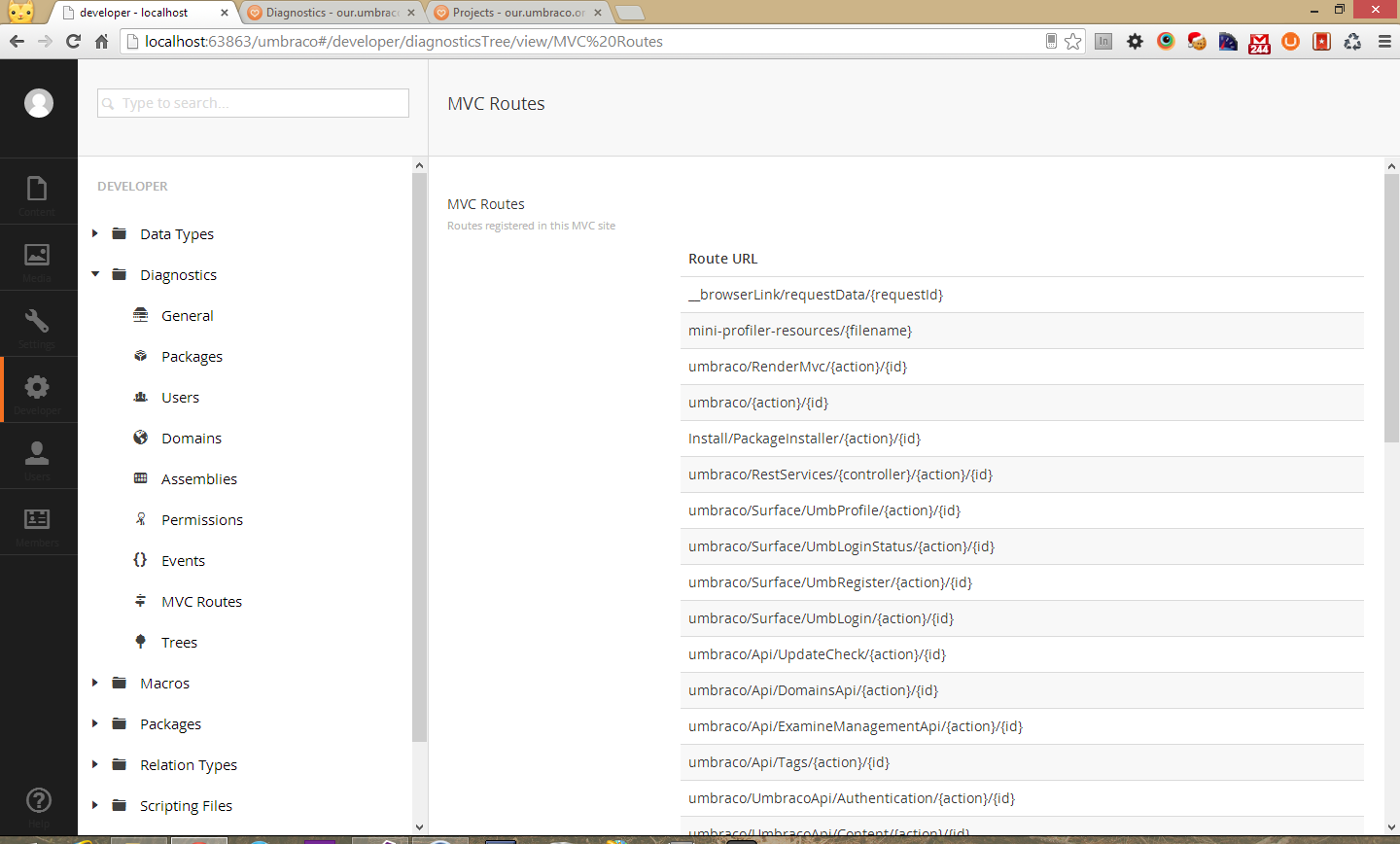
Task: Click the user avatar icon
Action: coord(39,103)
